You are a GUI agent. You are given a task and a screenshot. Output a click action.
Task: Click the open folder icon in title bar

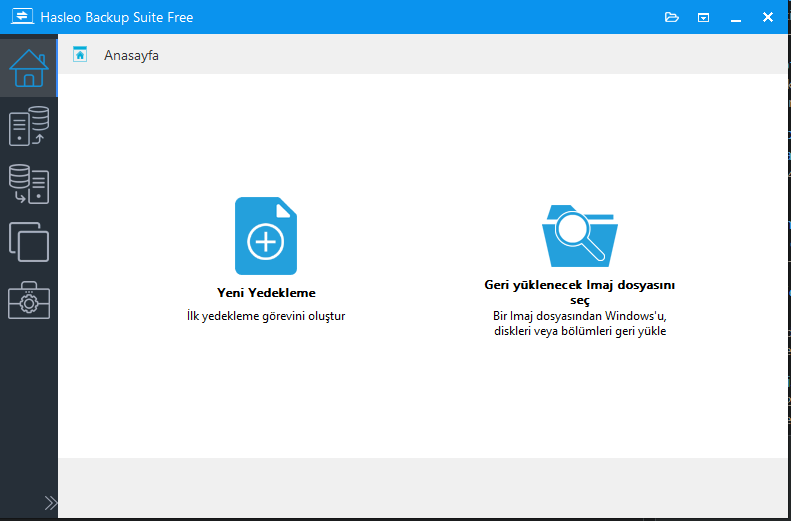(671, 17)
